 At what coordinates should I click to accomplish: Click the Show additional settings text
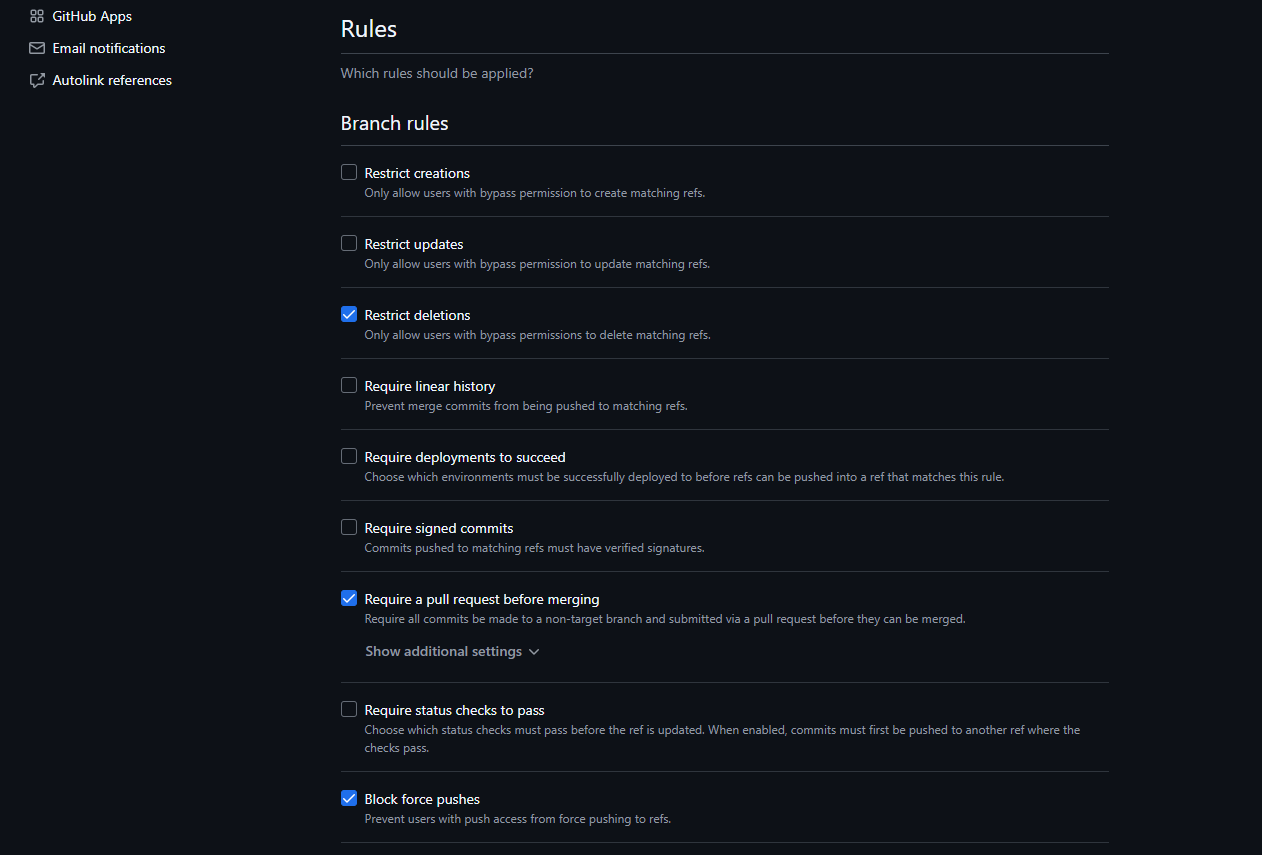coord(442,651)
